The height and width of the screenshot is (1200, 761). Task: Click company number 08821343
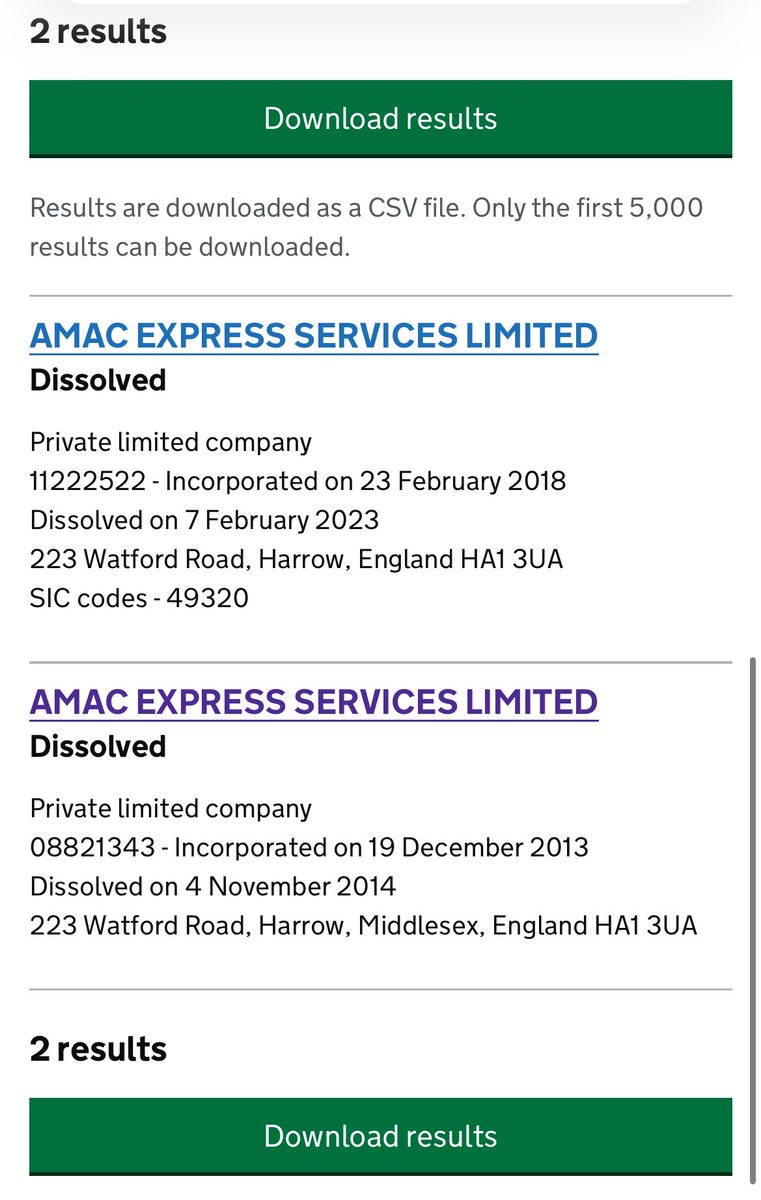click(x=92, y=847)
